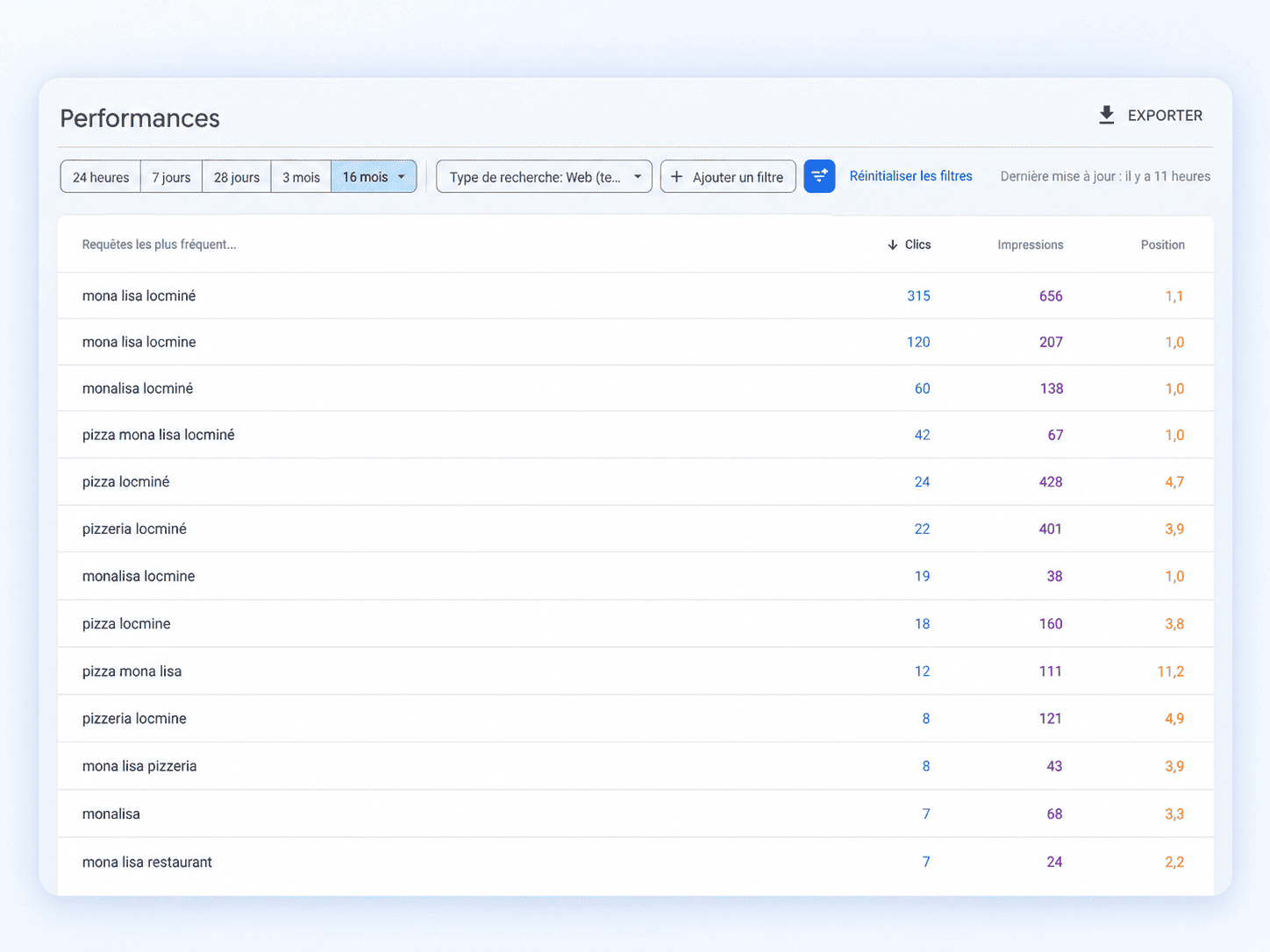Click the 3,3 position value

tap(1174, 814)
